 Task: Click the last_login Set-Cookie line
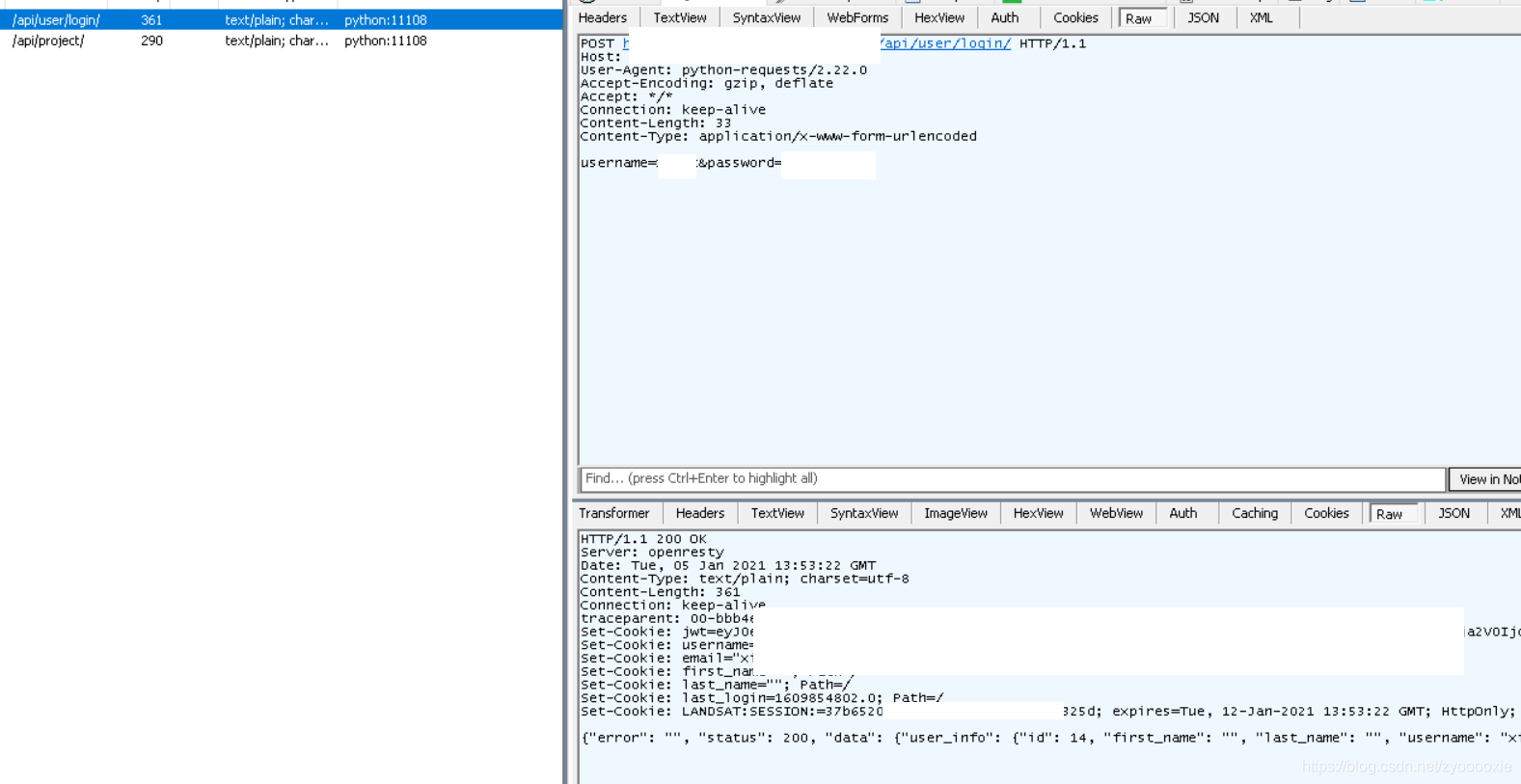[x=762, y=698]
